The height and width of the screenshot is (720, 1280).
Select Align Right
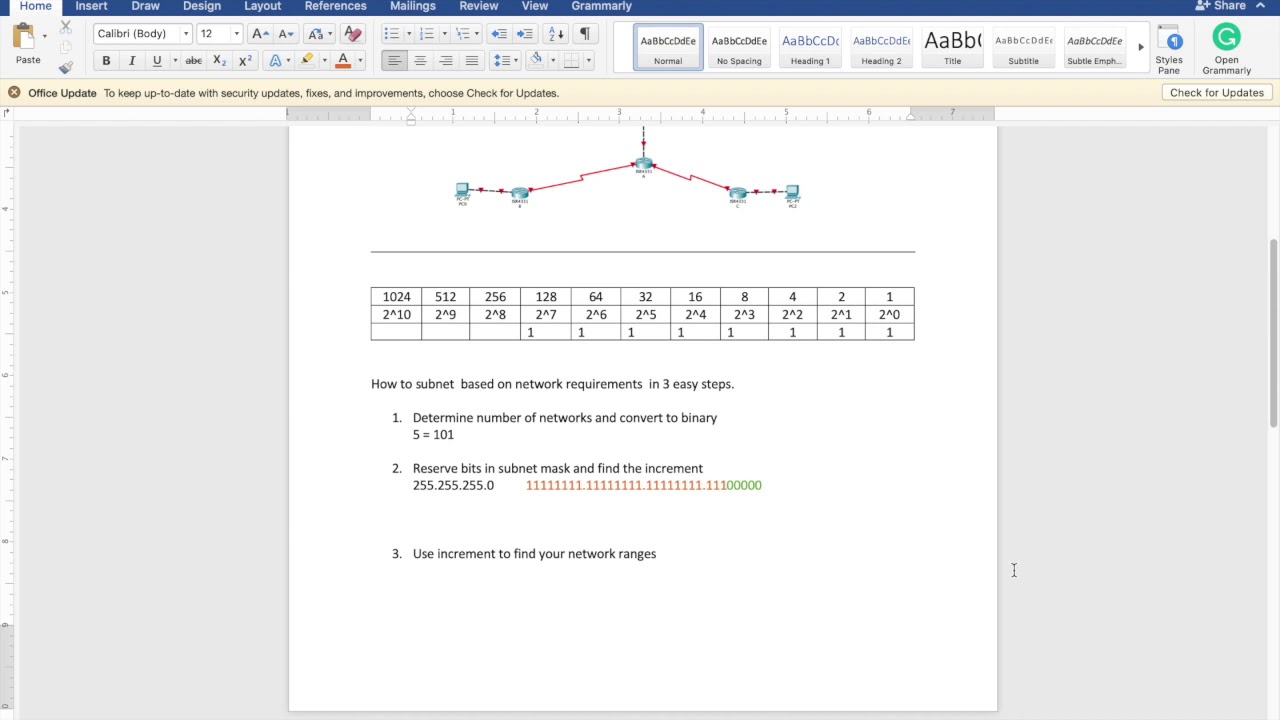[x=446, y=61]
